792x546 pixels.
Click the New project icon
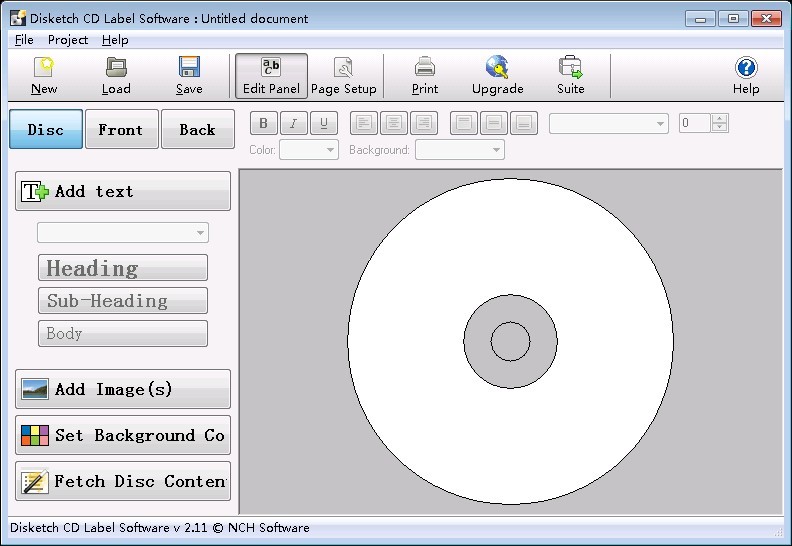click(44, 68)
